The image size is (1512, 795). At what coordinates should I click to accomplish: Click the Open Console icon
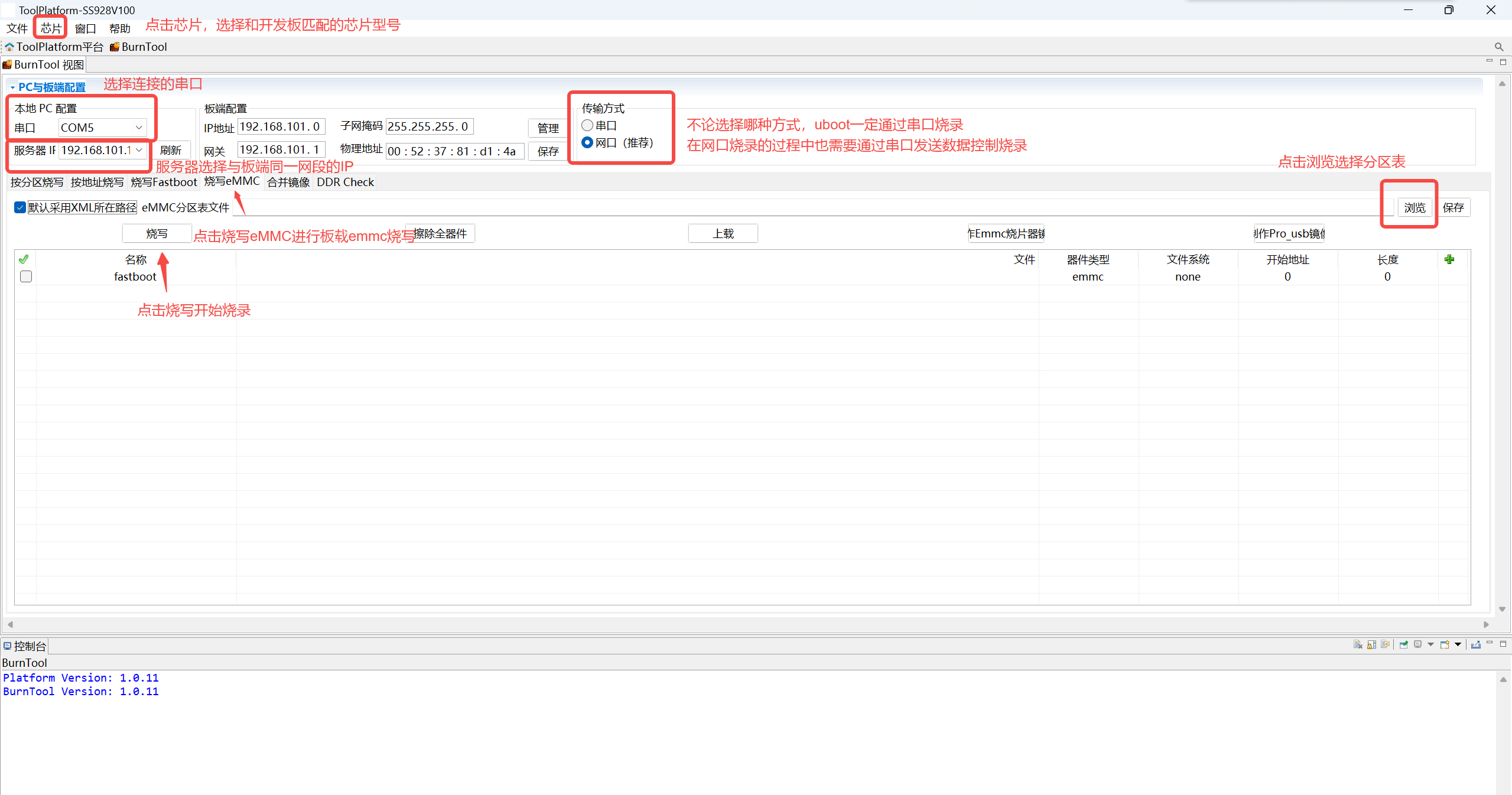[x=1445, y=644]
